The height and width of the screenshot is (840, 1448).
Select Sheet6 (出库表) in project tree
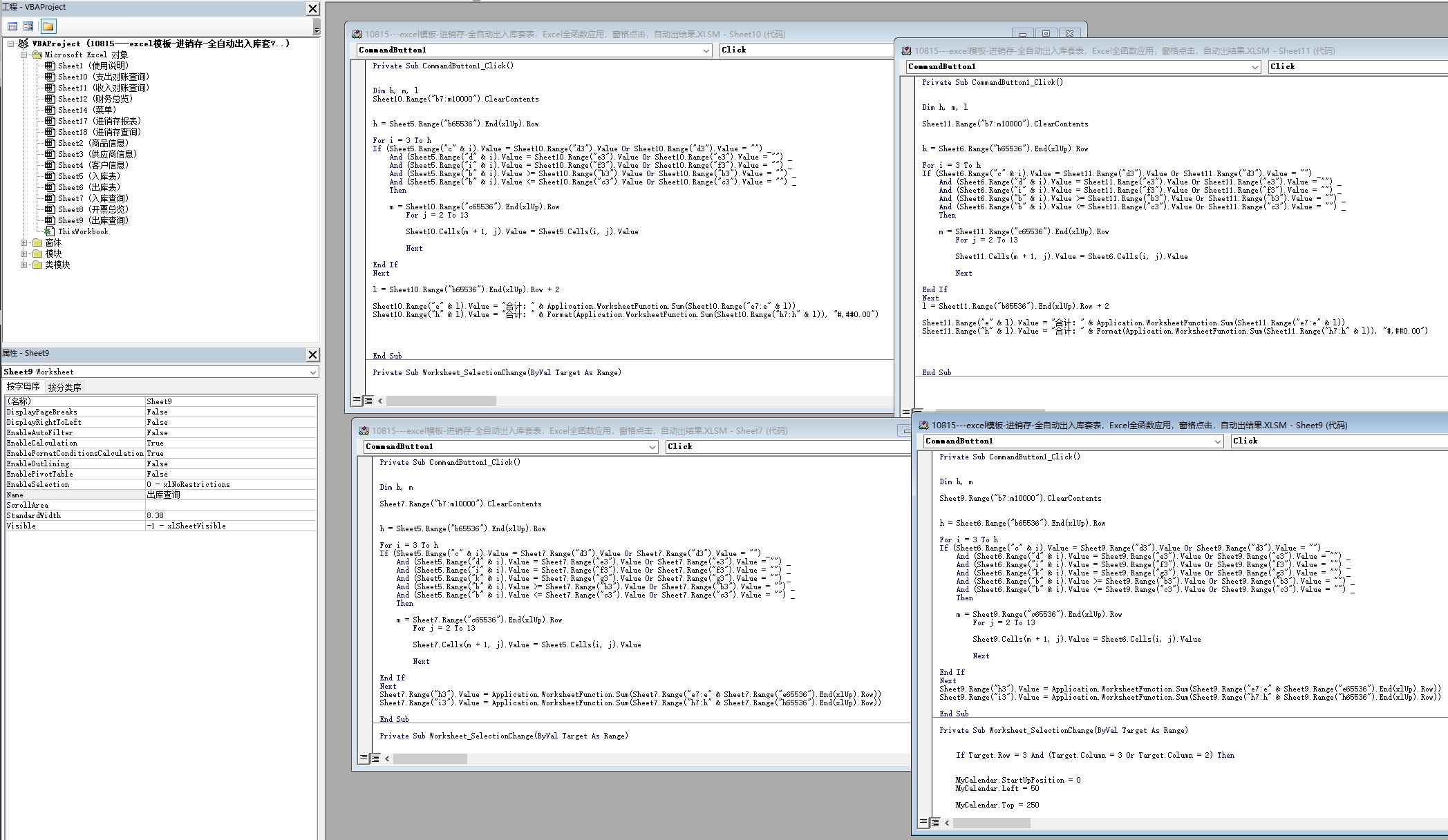(88, 187)
